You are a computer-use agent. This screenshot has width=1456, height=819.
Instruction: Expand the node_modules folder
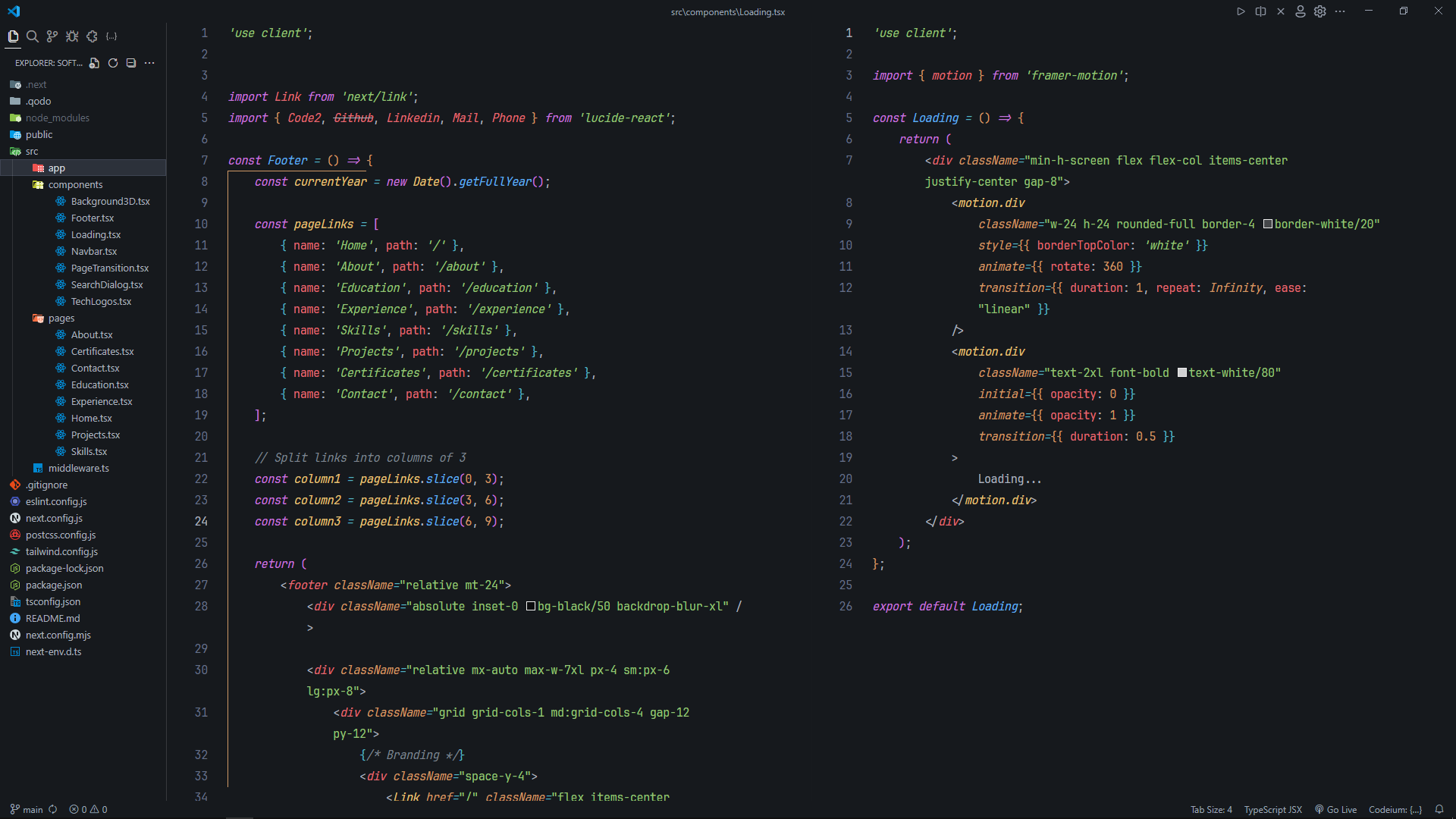point(57,118)
